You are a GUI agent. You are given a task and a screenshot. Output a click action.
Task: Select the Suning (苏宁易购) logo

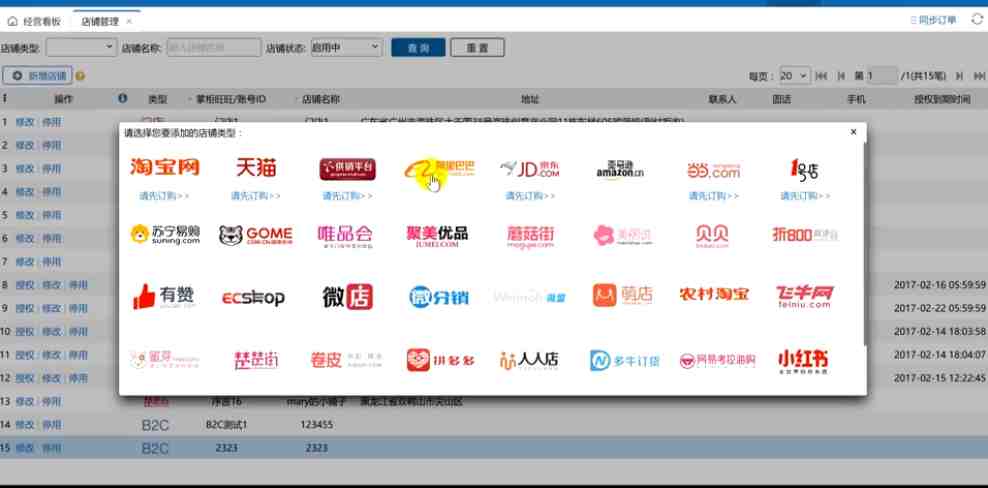pos(164,235)
